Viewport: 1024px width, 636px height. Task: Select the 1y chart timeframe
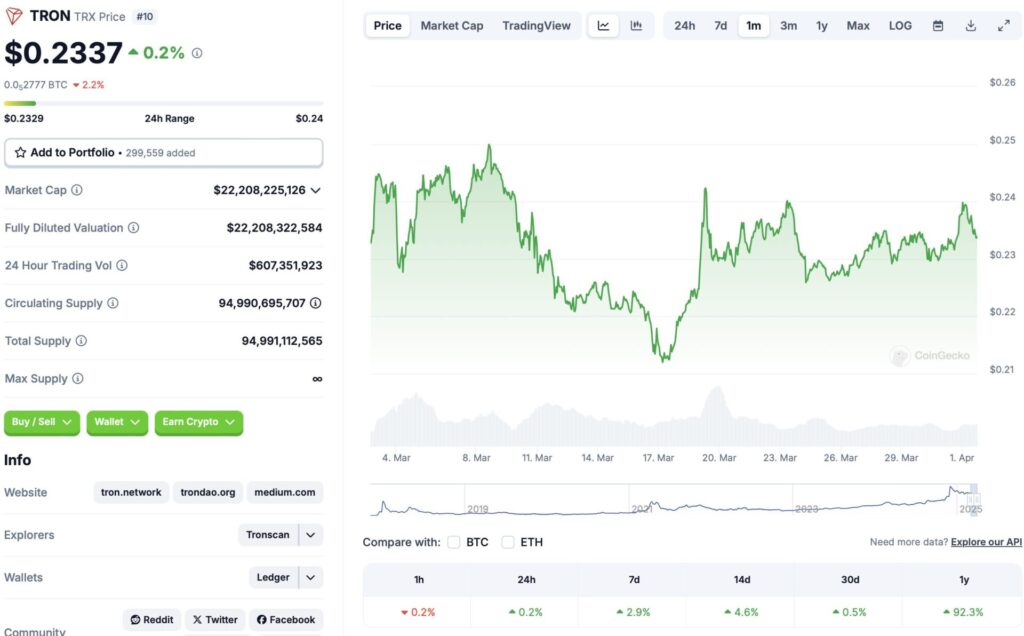click(x=822, y=25)
